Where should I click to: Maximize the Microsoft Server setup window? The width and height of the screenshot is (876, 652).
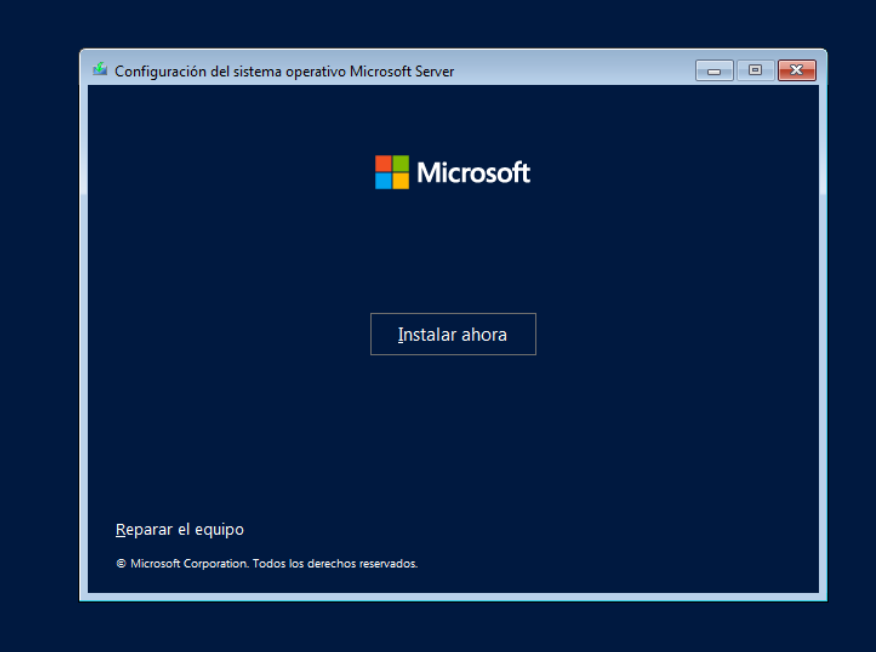click(x=755, y=70)
